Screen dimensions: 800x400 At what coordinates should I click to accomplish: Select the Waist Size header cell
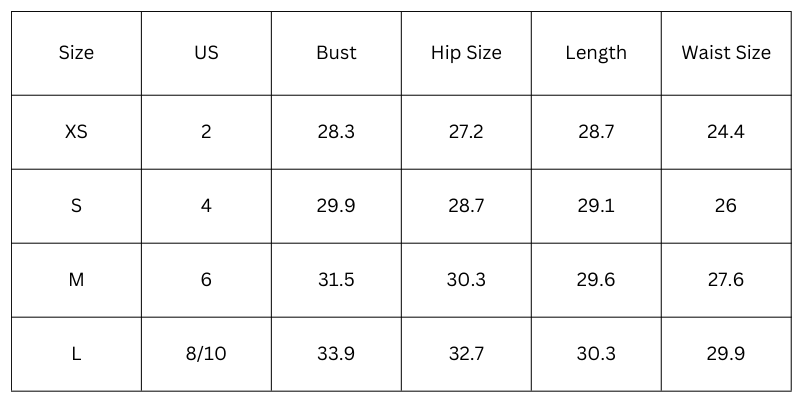click(726, 53)
